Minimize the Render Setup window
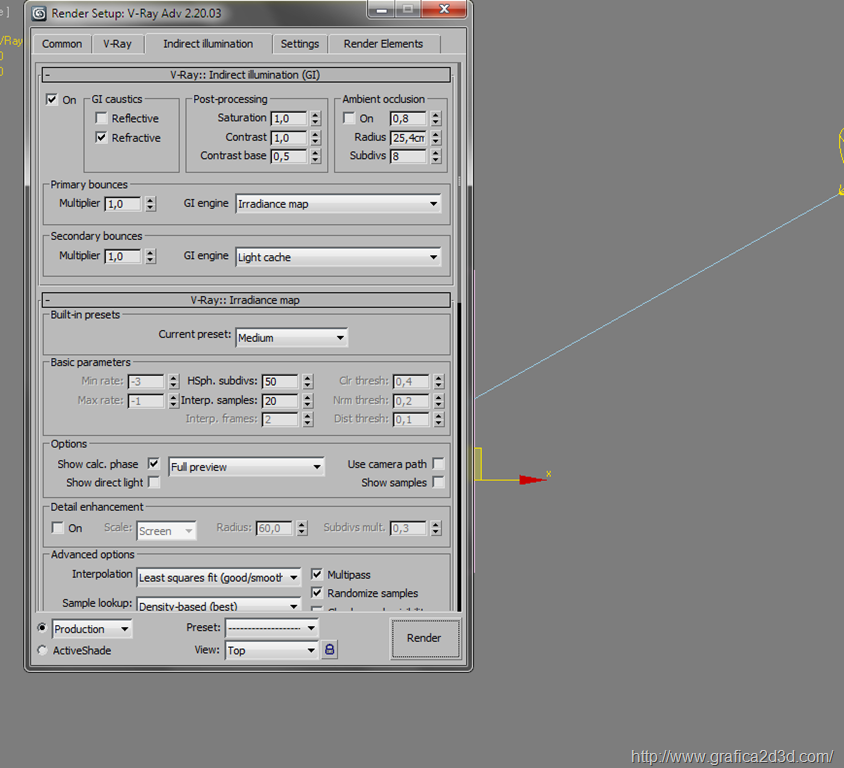 click(382, 9)
